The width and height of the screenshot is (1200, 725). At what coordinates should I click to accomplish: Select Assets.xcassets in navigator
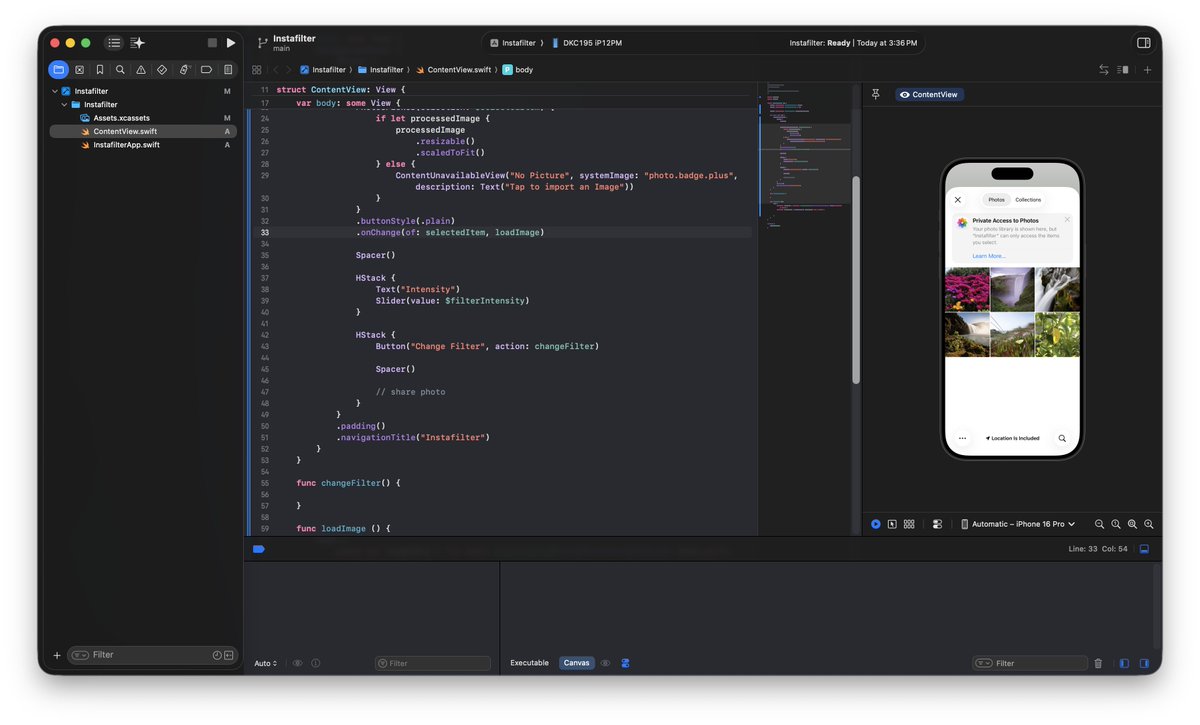click(143, 118)
